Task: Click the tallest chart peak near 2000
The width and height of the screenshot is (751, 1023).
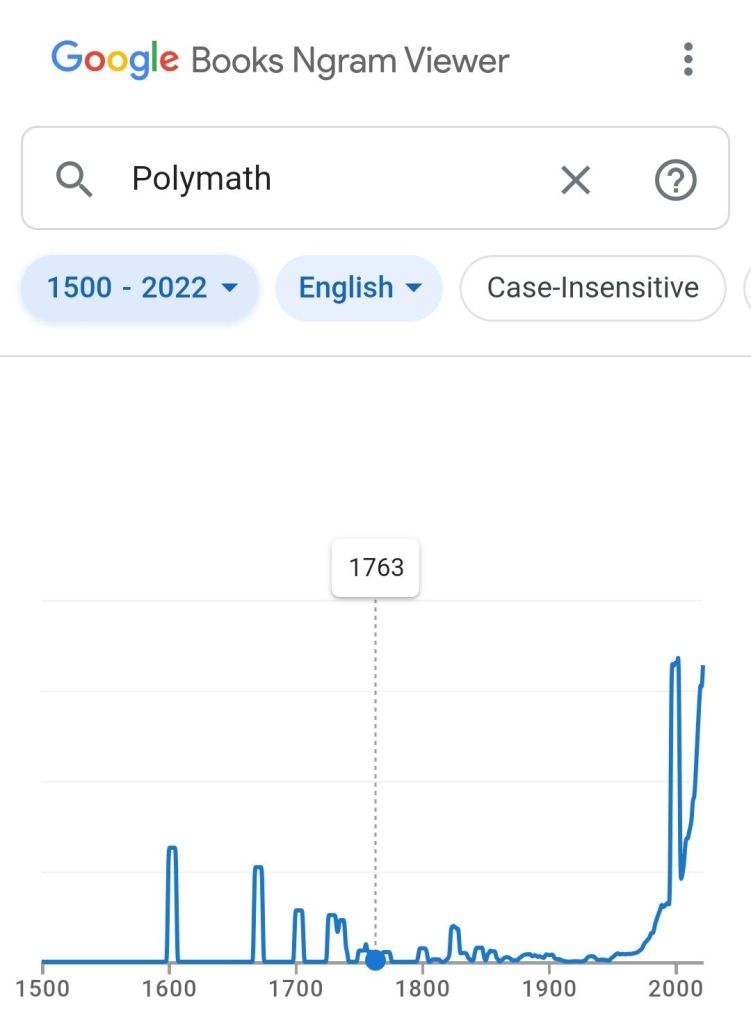Action: [x=676, y=661]
